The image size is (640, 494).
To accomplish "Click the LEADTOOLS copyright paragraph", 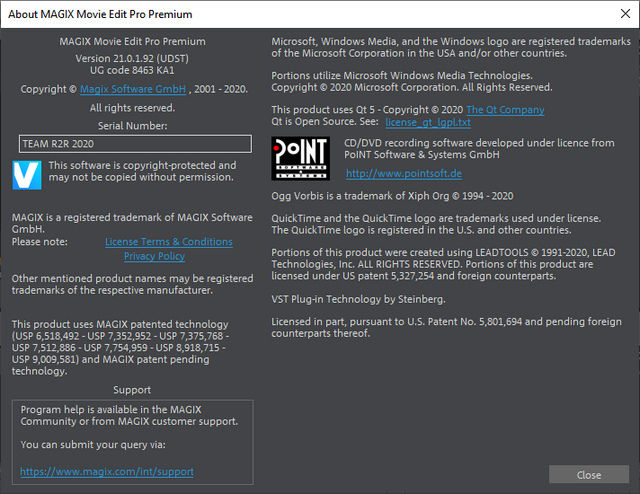I will point(443,264).
